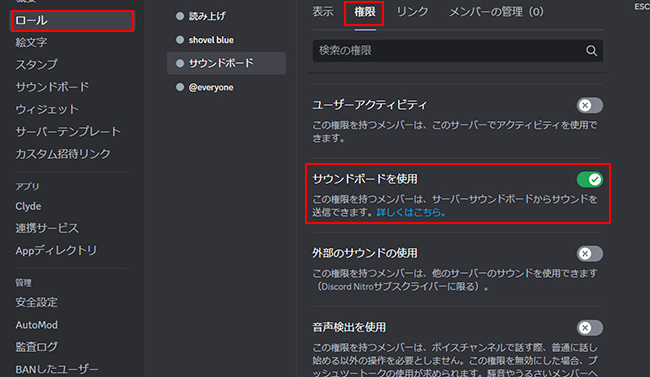Viewport: 650px width, 377px height.
Task: Click the アプリ section header
Action: 27,186
